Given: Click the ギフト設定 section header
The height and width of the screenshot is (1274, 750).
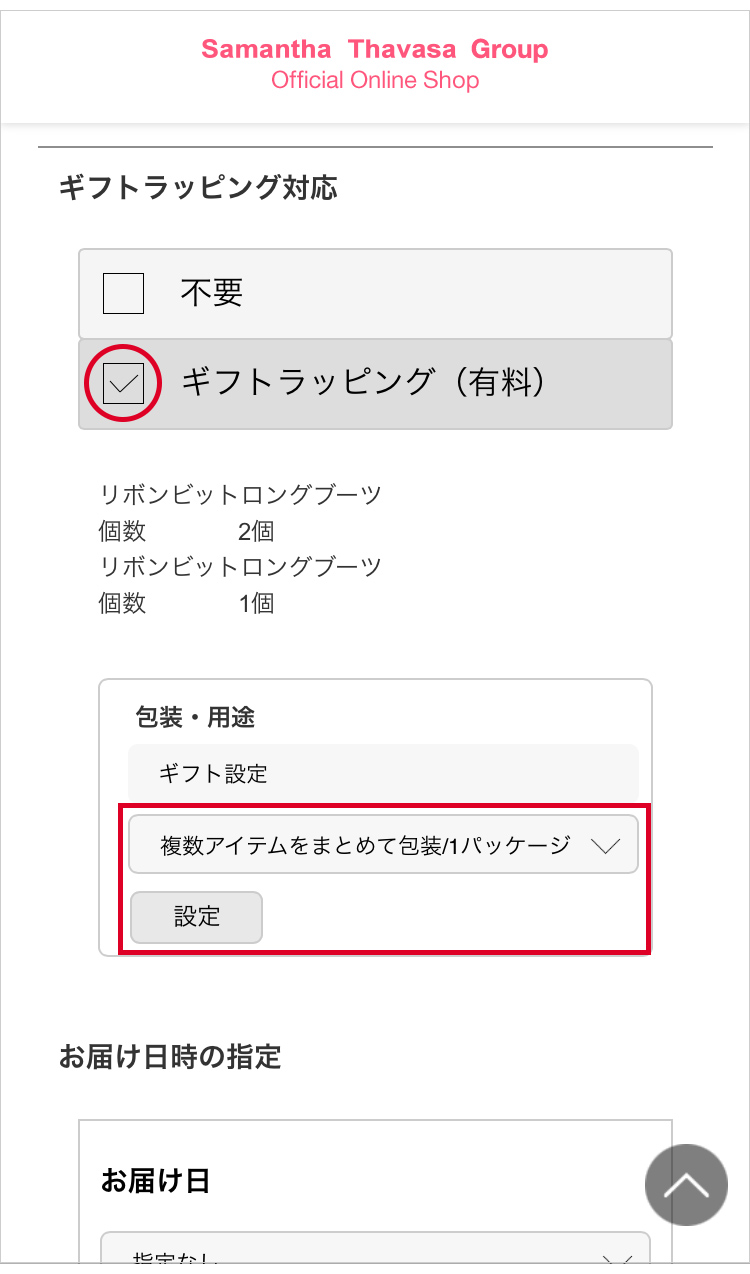Looking at the screenshot, I should point(213,773).
